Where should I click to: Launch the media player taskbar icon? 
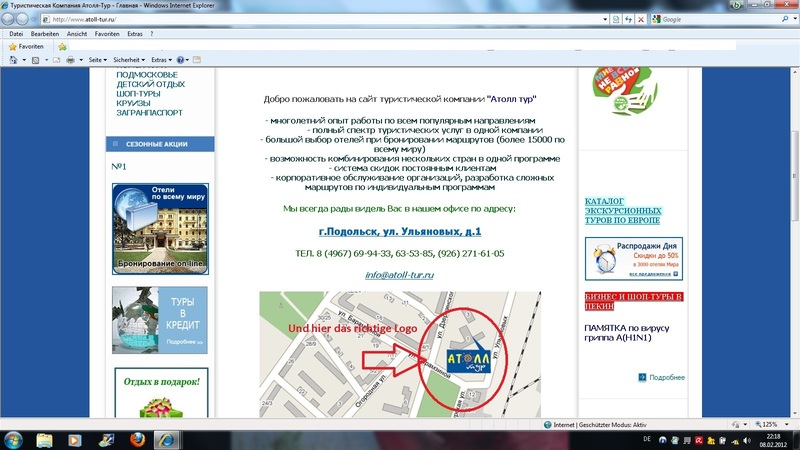74,440
